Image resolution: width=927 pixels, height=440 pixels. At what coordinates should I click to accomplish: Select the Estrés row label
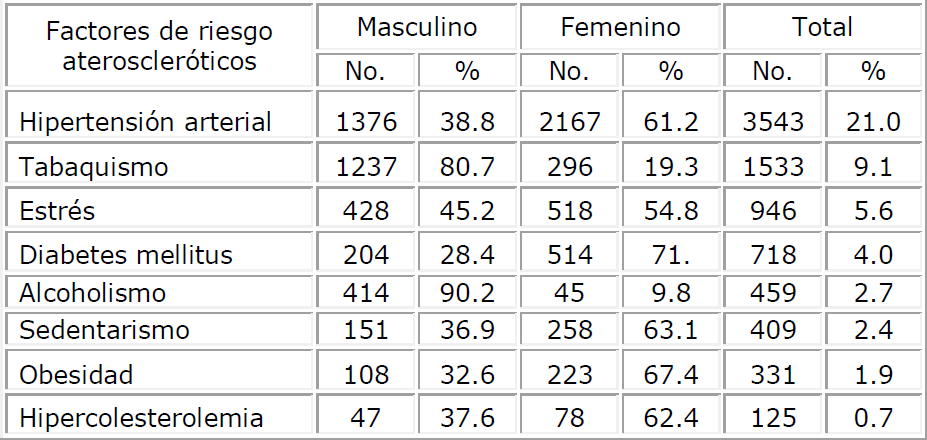click(x=56, y=210)
